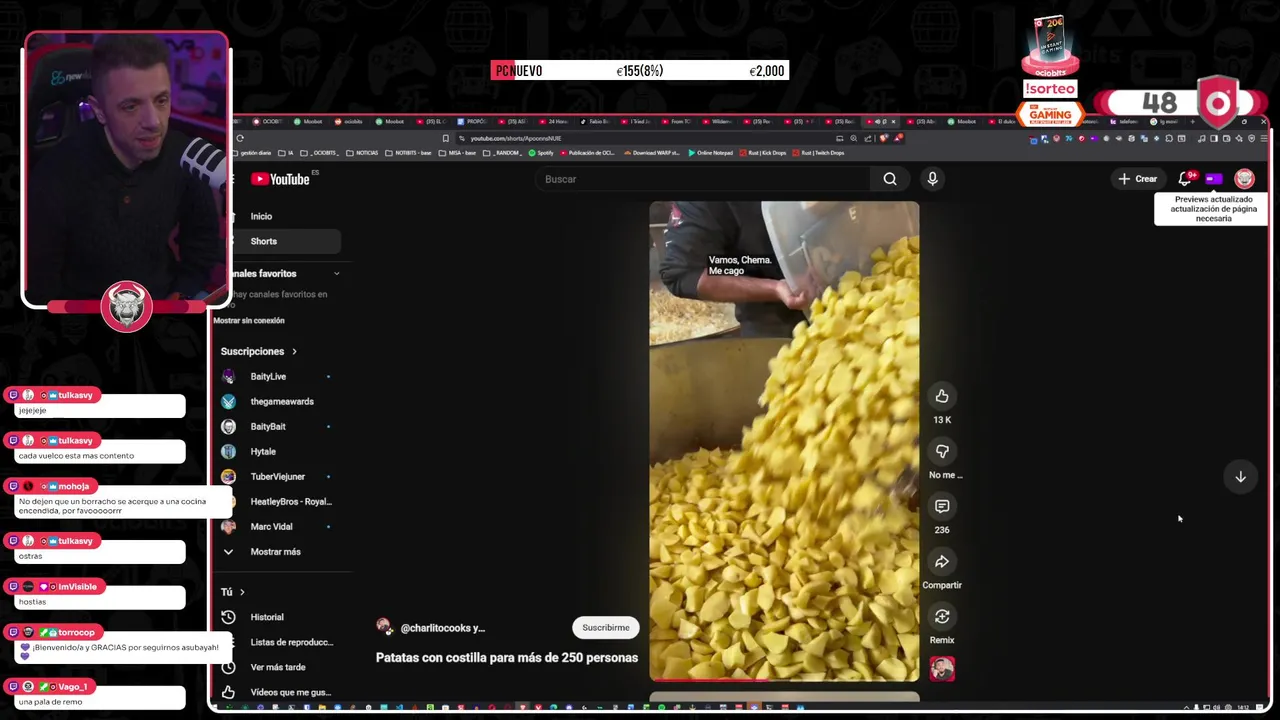Viewport: 1280px width, 720px height.
Task: Open the _RANDOM_ bookmarks folder
Action: (x=502, y=153)
